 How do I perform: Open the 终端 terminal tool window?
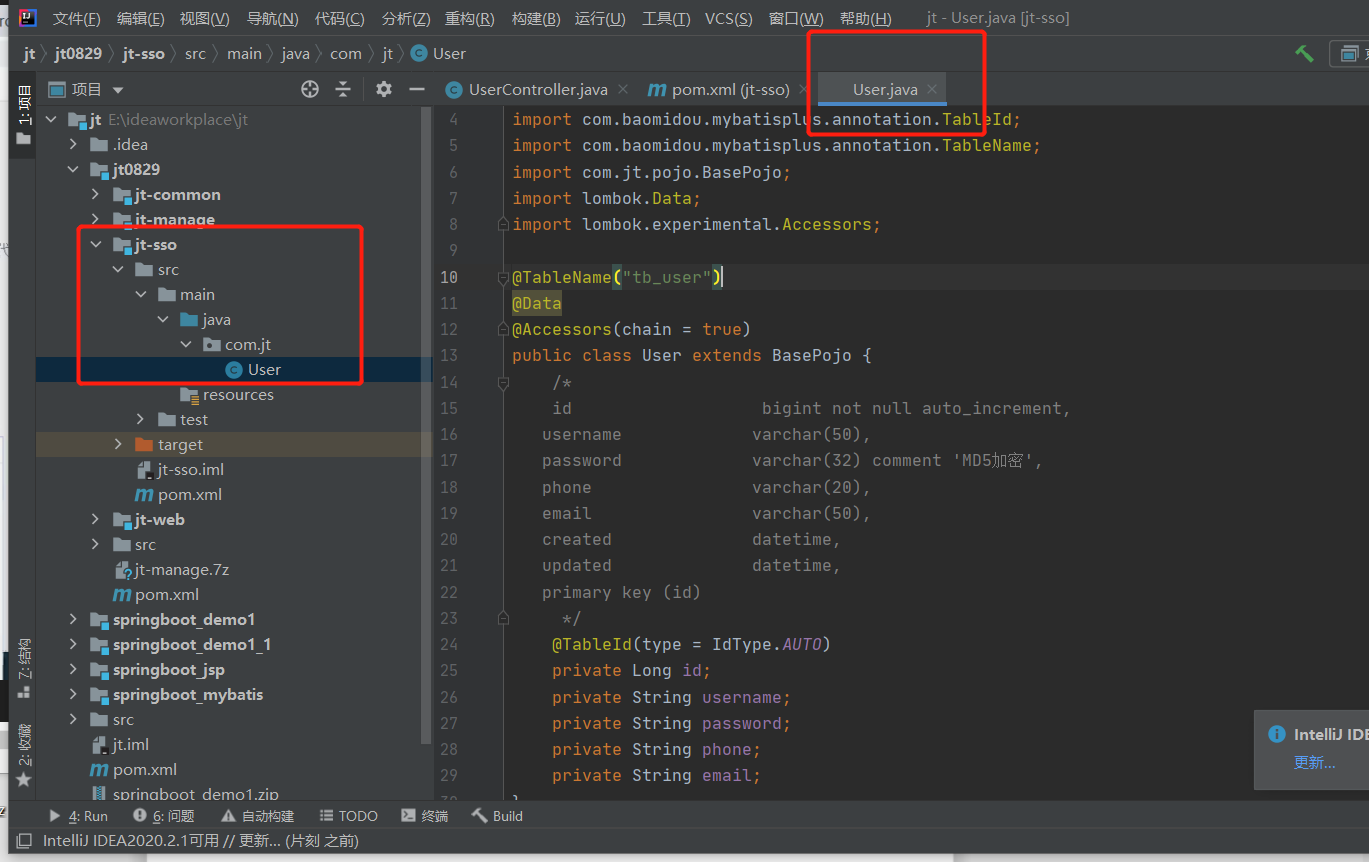pyautogui.click(x=424, y=816)
